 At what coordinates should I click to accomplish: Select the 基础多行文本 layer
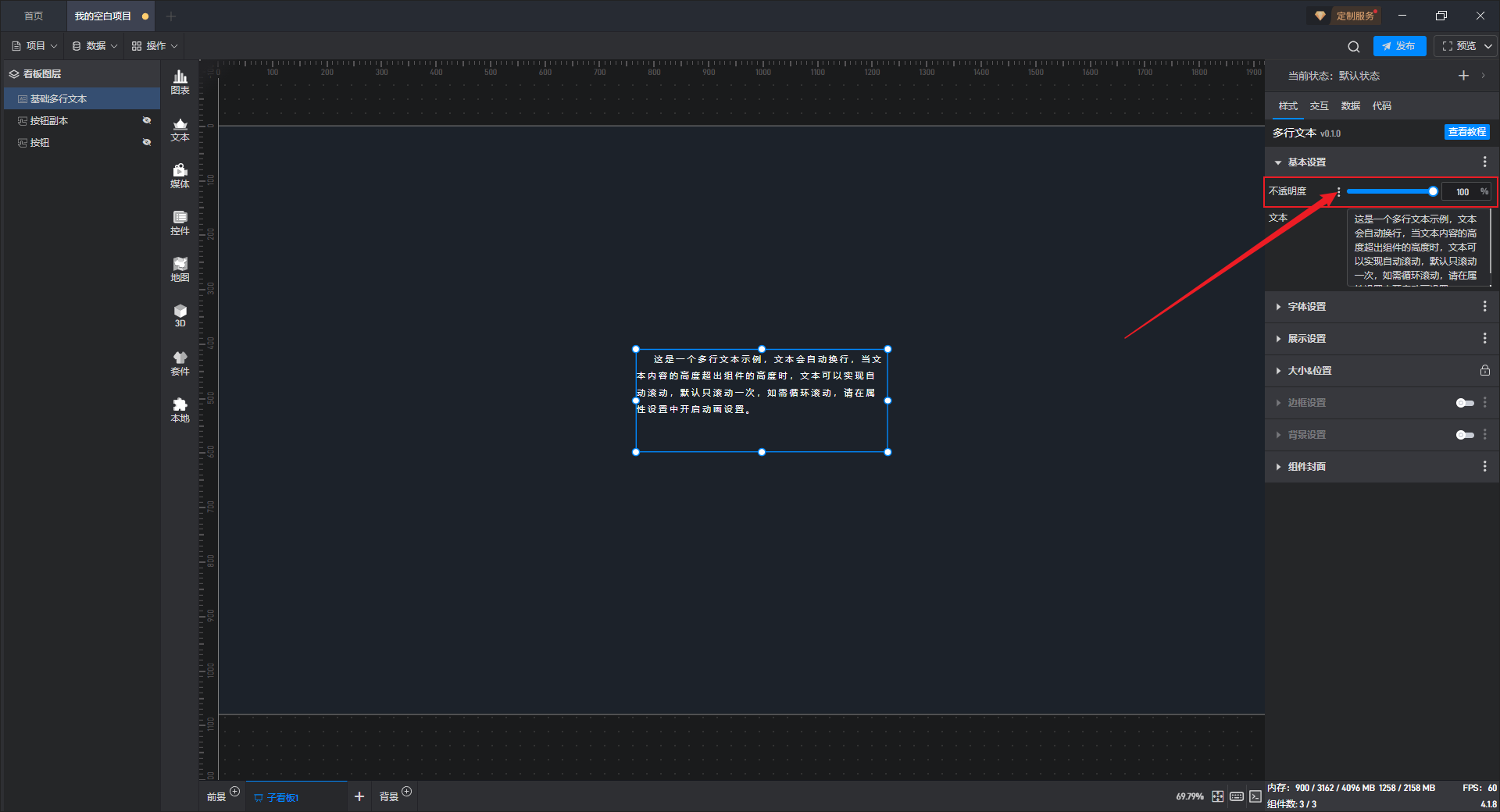coord(82,98)
